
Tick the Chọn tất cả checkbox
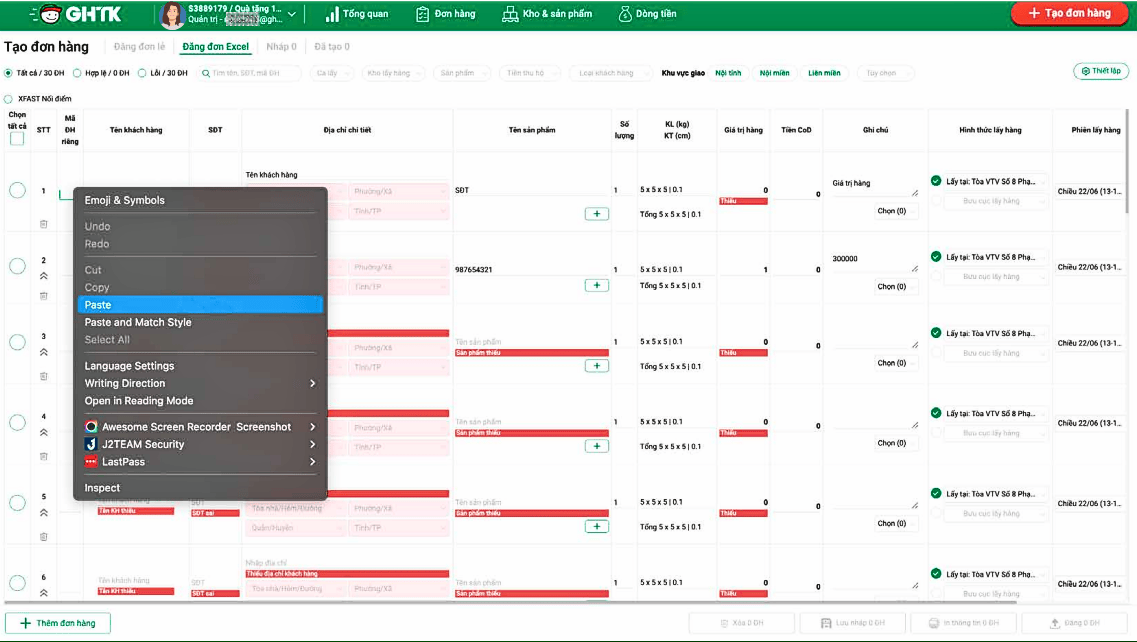17,139
